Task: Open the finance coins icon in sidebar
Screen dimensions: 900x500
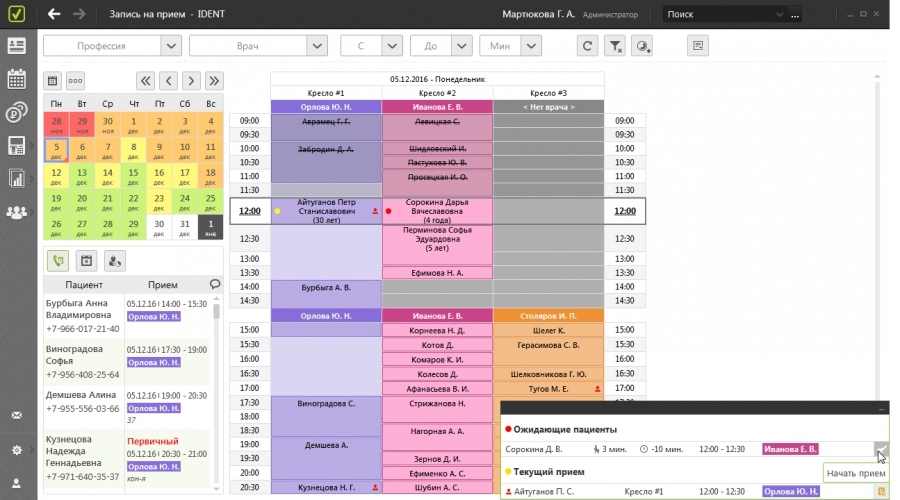Action: 17,112
